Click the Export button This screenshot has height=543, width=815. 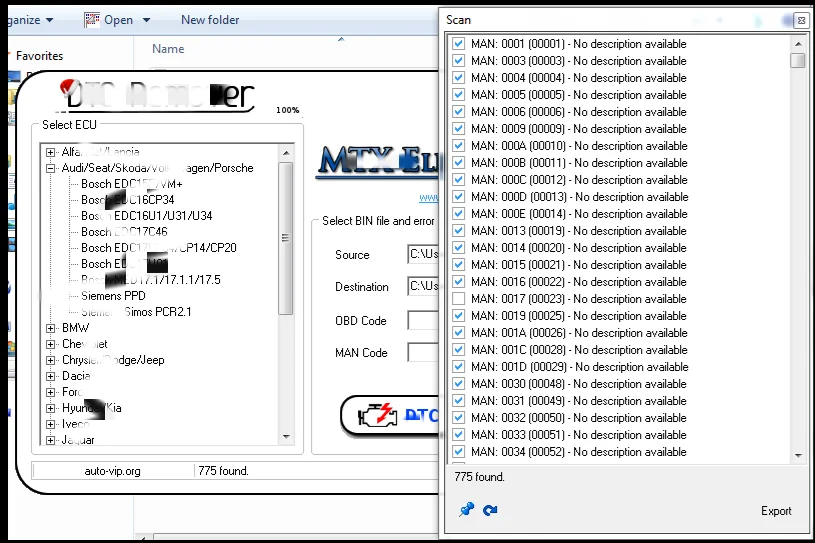click(x=776, y=511)
